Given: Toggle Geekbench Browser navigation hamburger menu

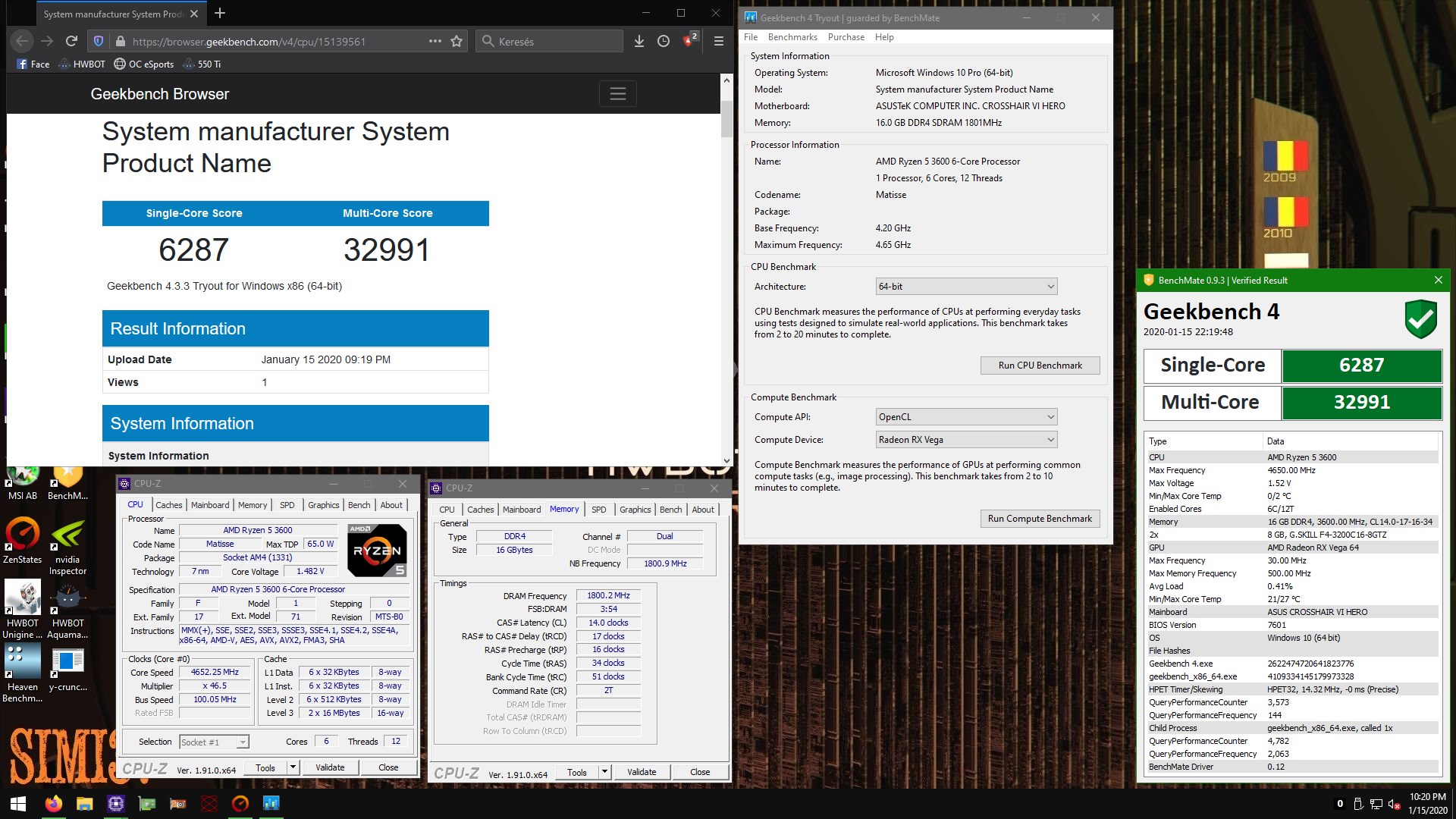Looking at the screenshot, I should pyautogui.click(x=618, y=93).
